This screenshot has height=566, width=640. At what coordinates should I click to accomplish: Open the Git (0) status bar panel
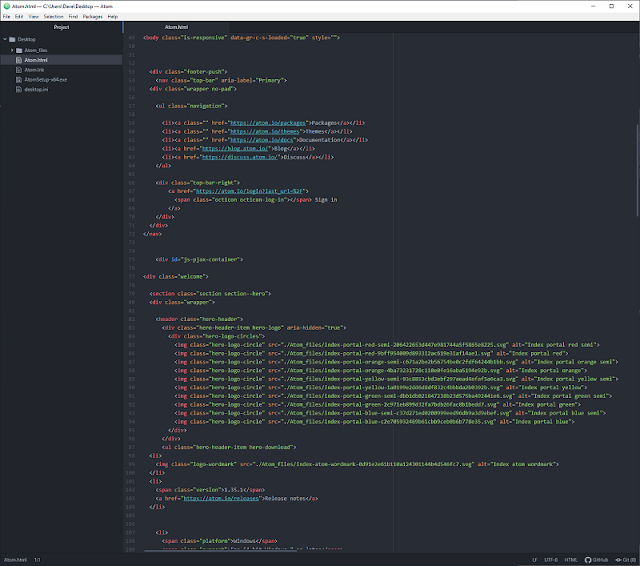[626, 560]
